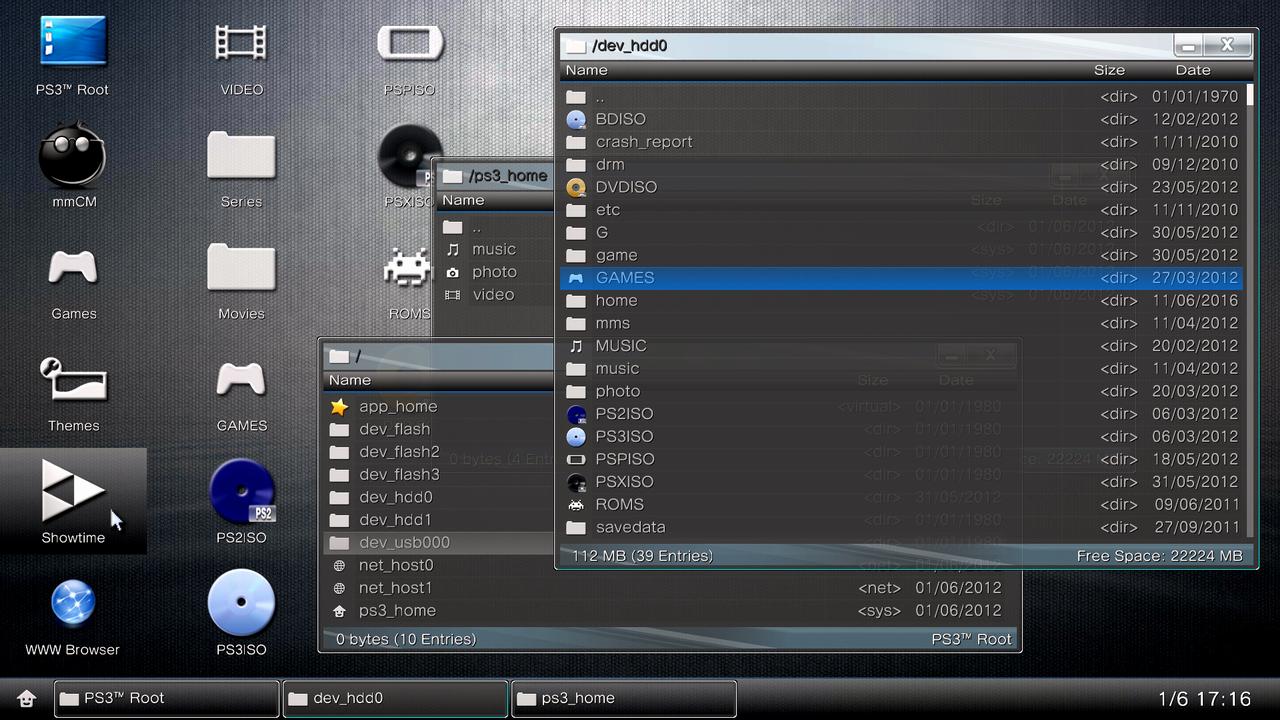Screen dimensions: 1280x720
Task: Switch to the ps3_home taskbar tab
Action: [623, 699]
